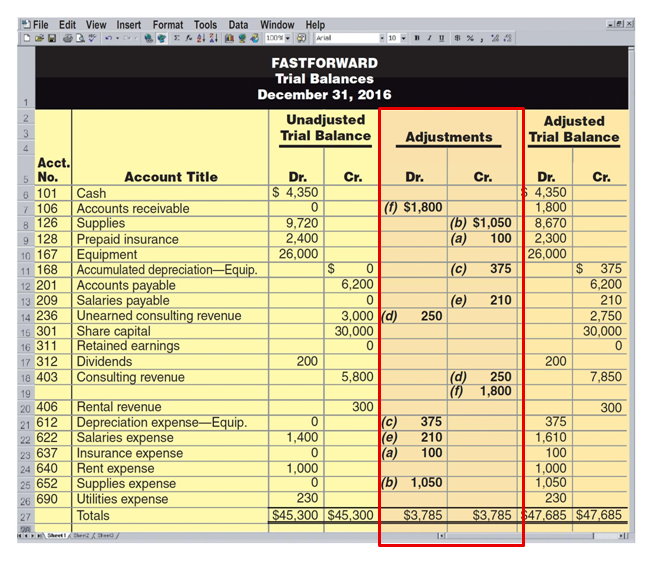Open the Format menu
The image size is (656, 566).
click(x=168, y=25)
